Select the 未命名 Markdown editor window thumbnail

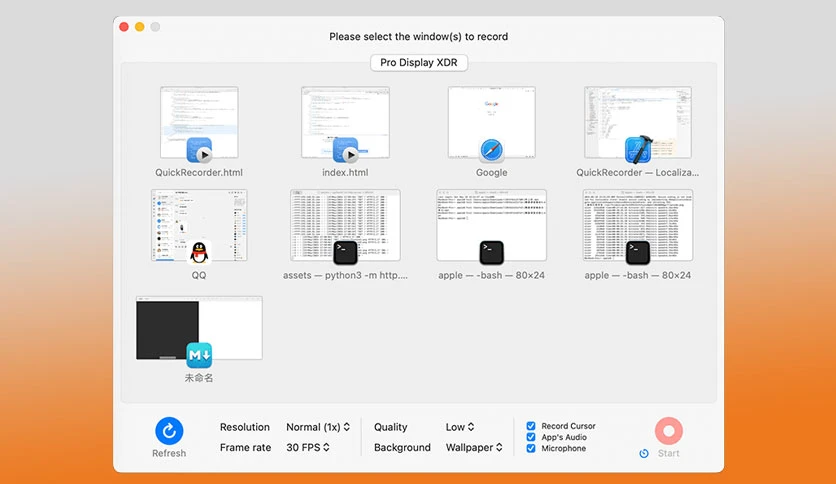199,328
